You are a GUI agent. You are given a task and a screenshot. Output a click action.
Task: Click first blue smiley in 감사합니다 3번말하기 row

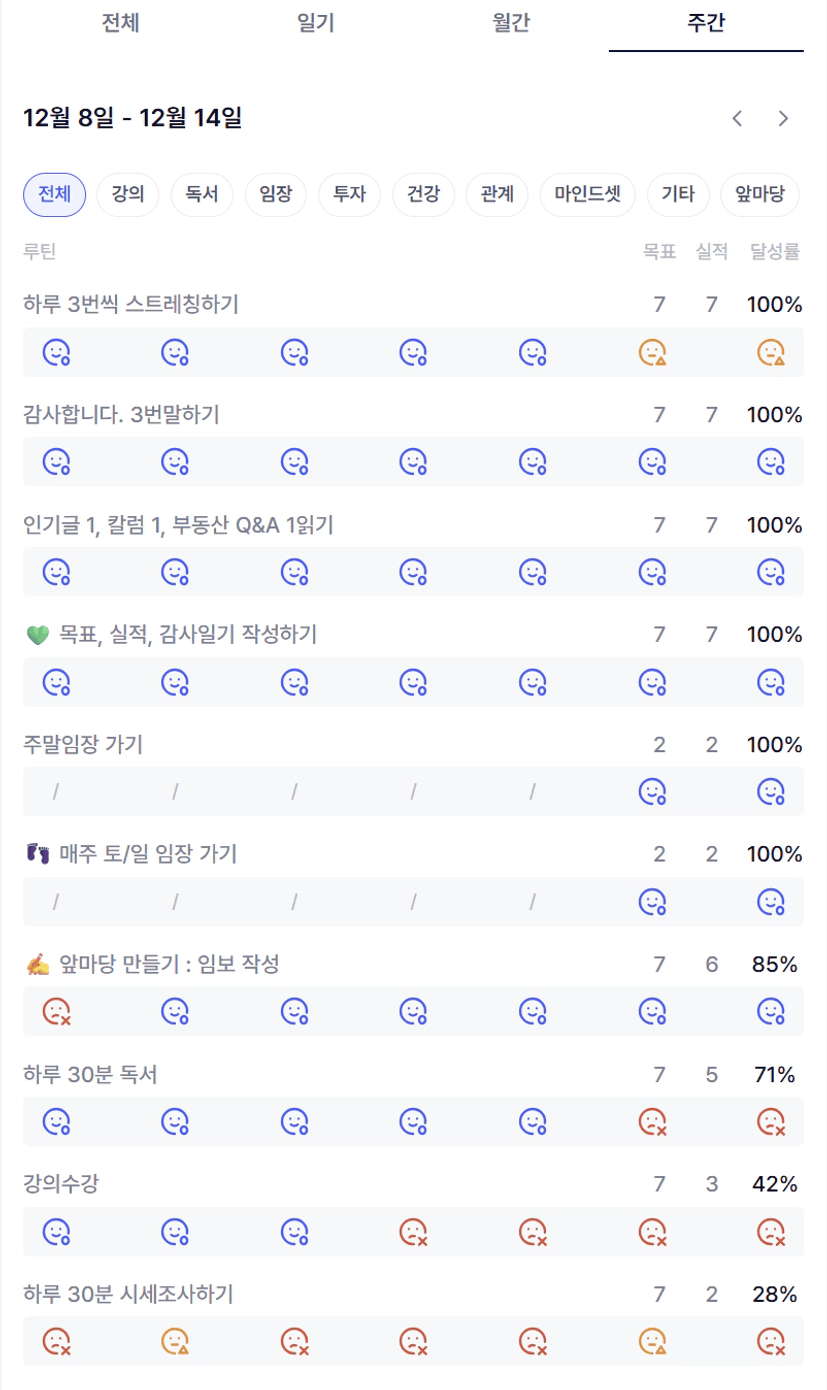(56, 462)
